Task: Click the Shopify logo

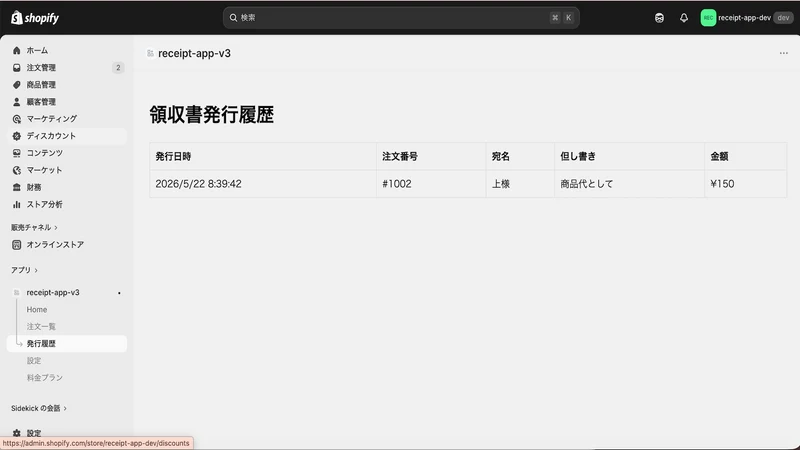Action: (35, 18)
